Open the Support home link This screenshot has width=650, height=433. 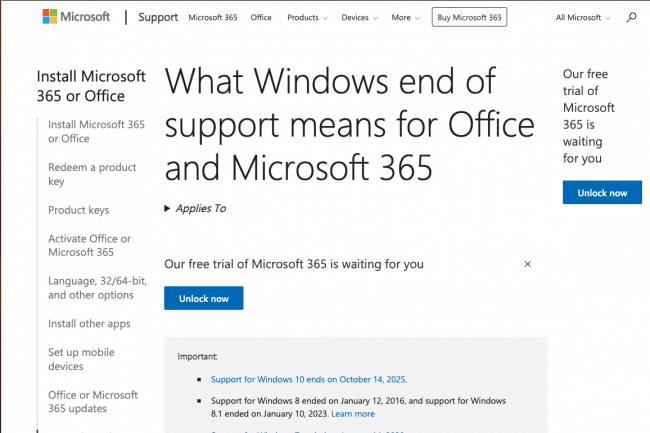[x=158, y=17]
